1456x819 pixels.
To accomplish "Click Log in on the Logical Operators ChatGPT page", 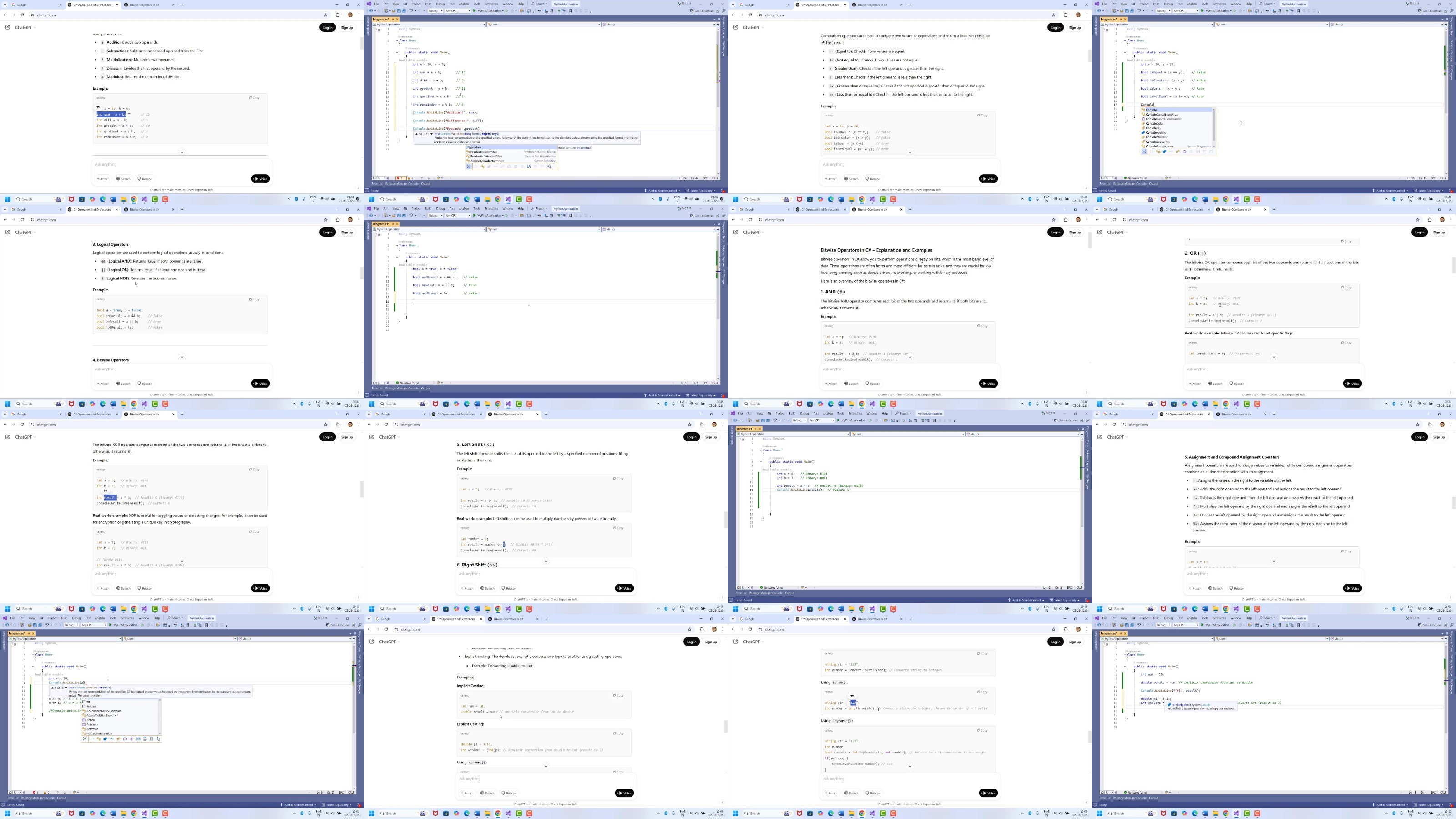I will 327,233.
